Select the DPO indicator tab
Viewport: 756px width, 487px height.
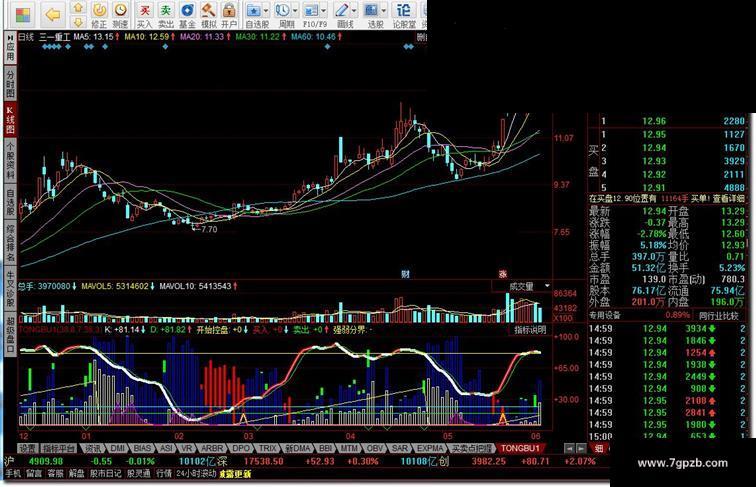(241, 448)
